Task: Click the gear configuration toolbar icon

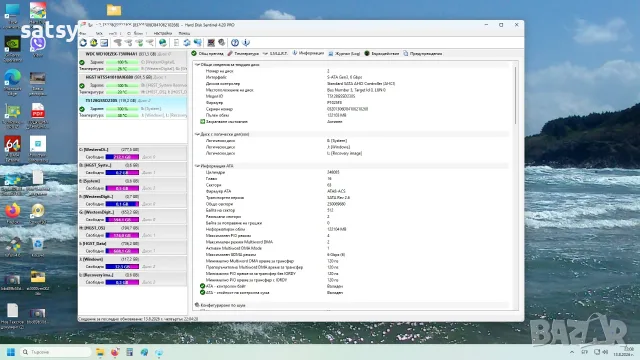Action: point(222,42)
